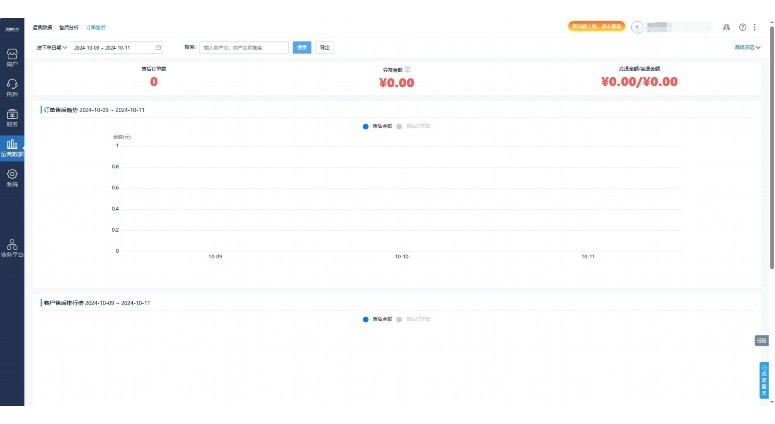Viewport: 775px width, 424px height.
Task: Open the finance yen-sign sidebar item
Action: point(12,117)
